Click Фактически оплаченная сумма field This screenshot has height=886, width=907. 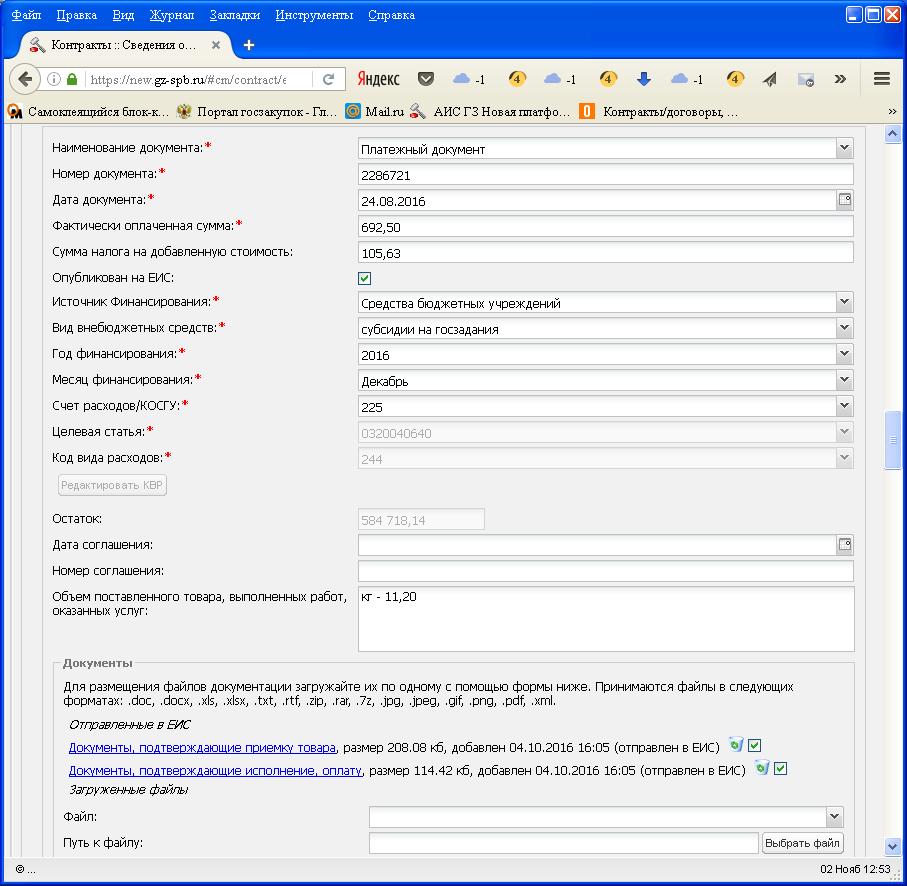[606, 227]
